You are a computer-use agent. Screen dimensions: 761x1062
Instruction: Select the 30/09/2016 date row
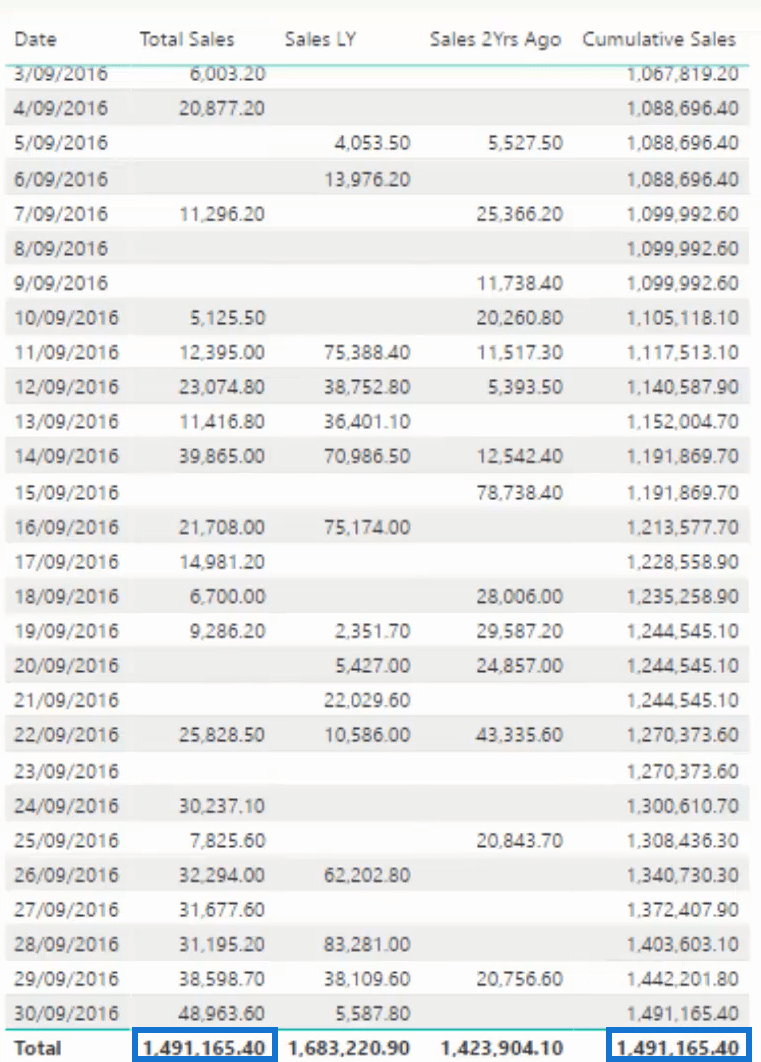coord(377,1013)
